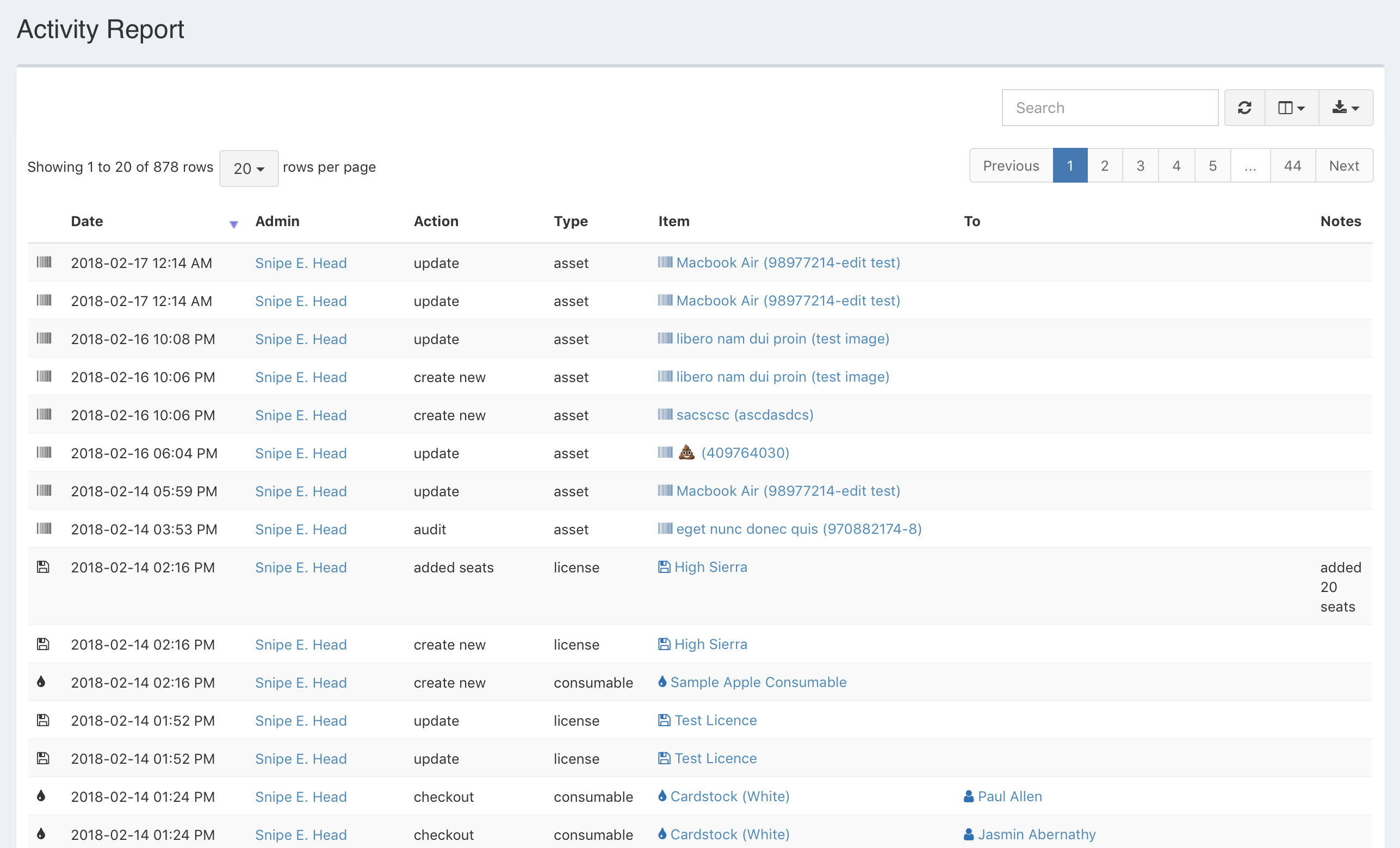Go to page 3
This screenshot has height=848, width=1400.
[1141, 166]
